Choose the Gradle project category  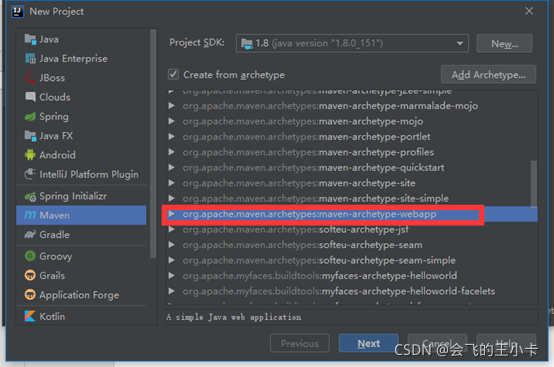click(x=81, y=235)
